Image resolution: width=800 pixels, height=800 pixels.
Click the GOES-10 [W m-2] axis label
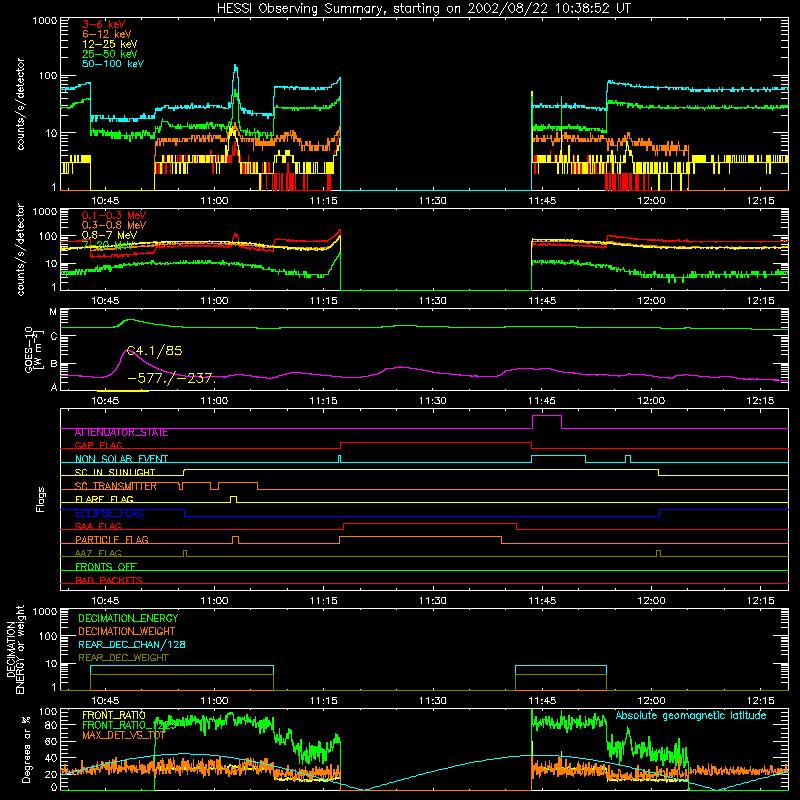(x=34, y=349)
